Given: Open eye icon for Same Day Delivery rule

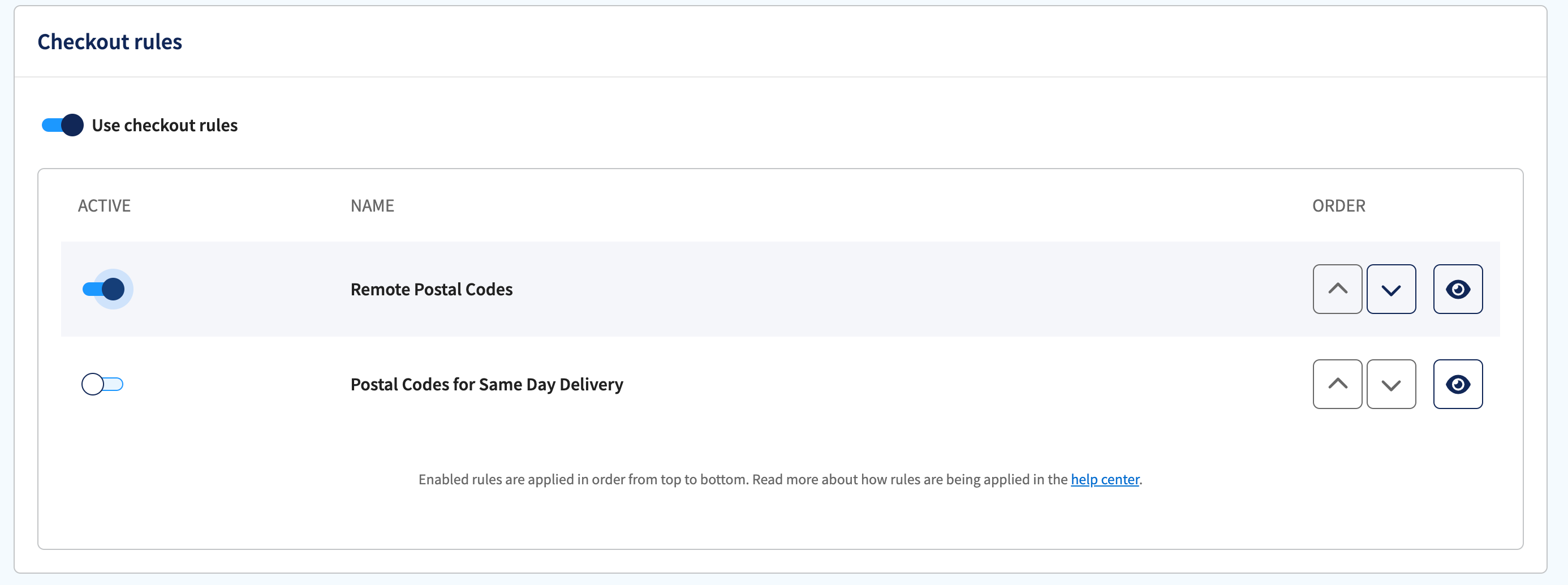Looking at the screenshot, I should 1458,384.
